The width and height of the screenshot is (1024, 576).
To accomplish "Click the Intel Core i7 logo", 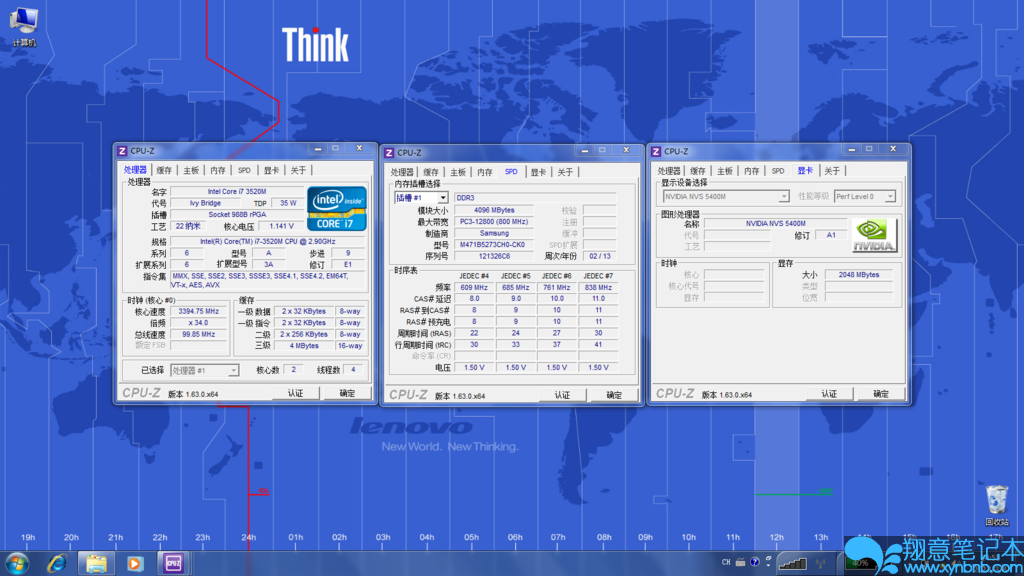I will tap(336, 209).
